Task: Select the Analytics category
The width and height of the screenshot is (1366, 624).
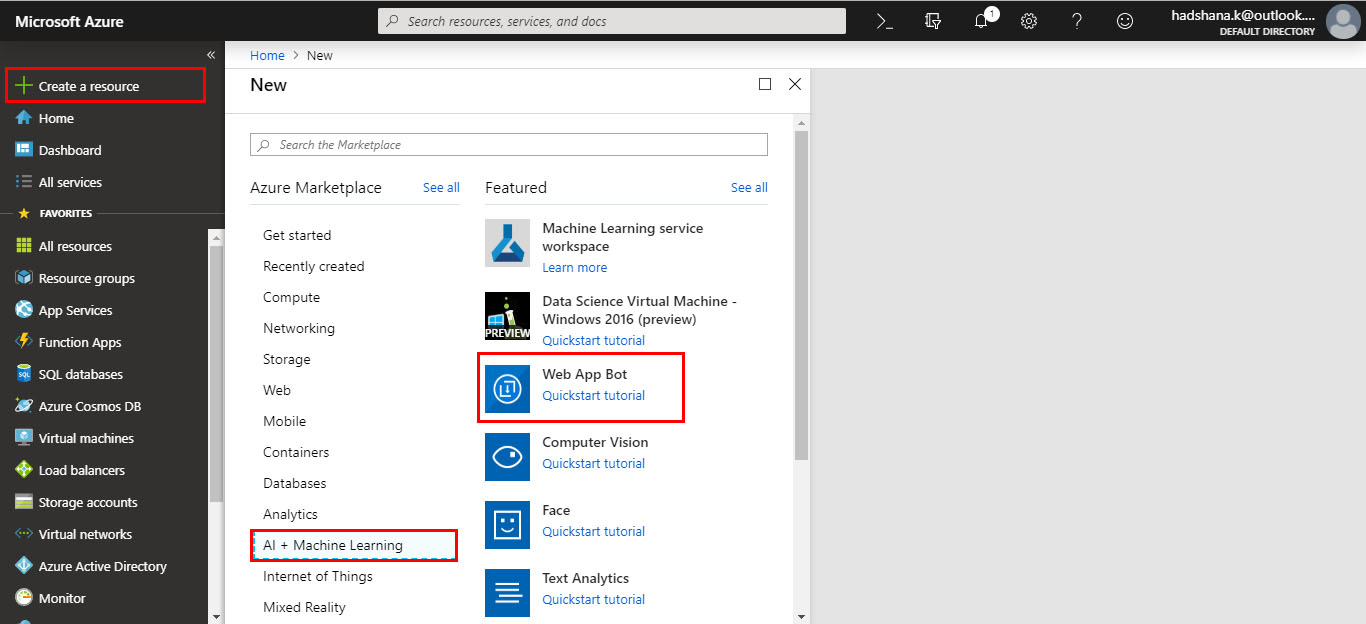Action: tap(291, 514)
